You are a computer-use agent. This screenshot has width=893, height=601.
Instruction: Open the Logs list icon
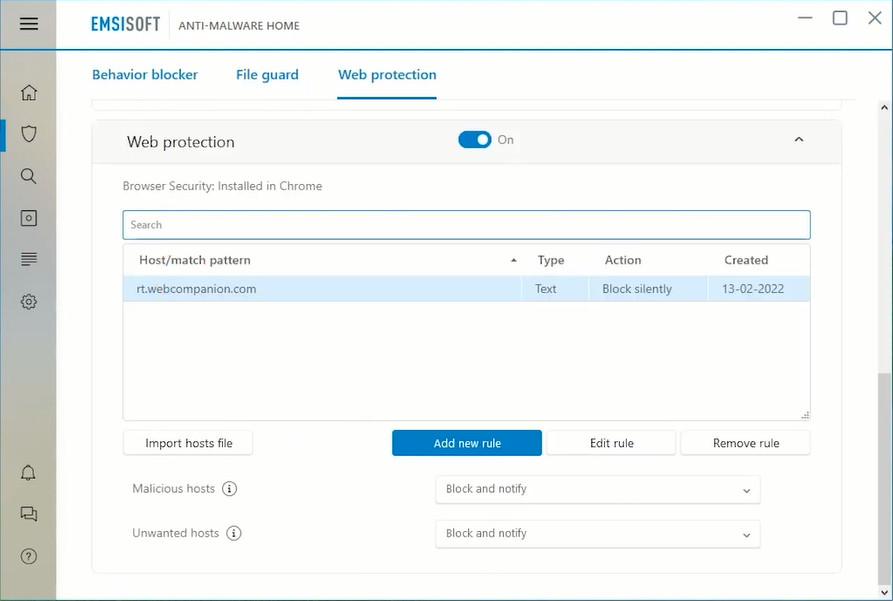pos(28,259)
